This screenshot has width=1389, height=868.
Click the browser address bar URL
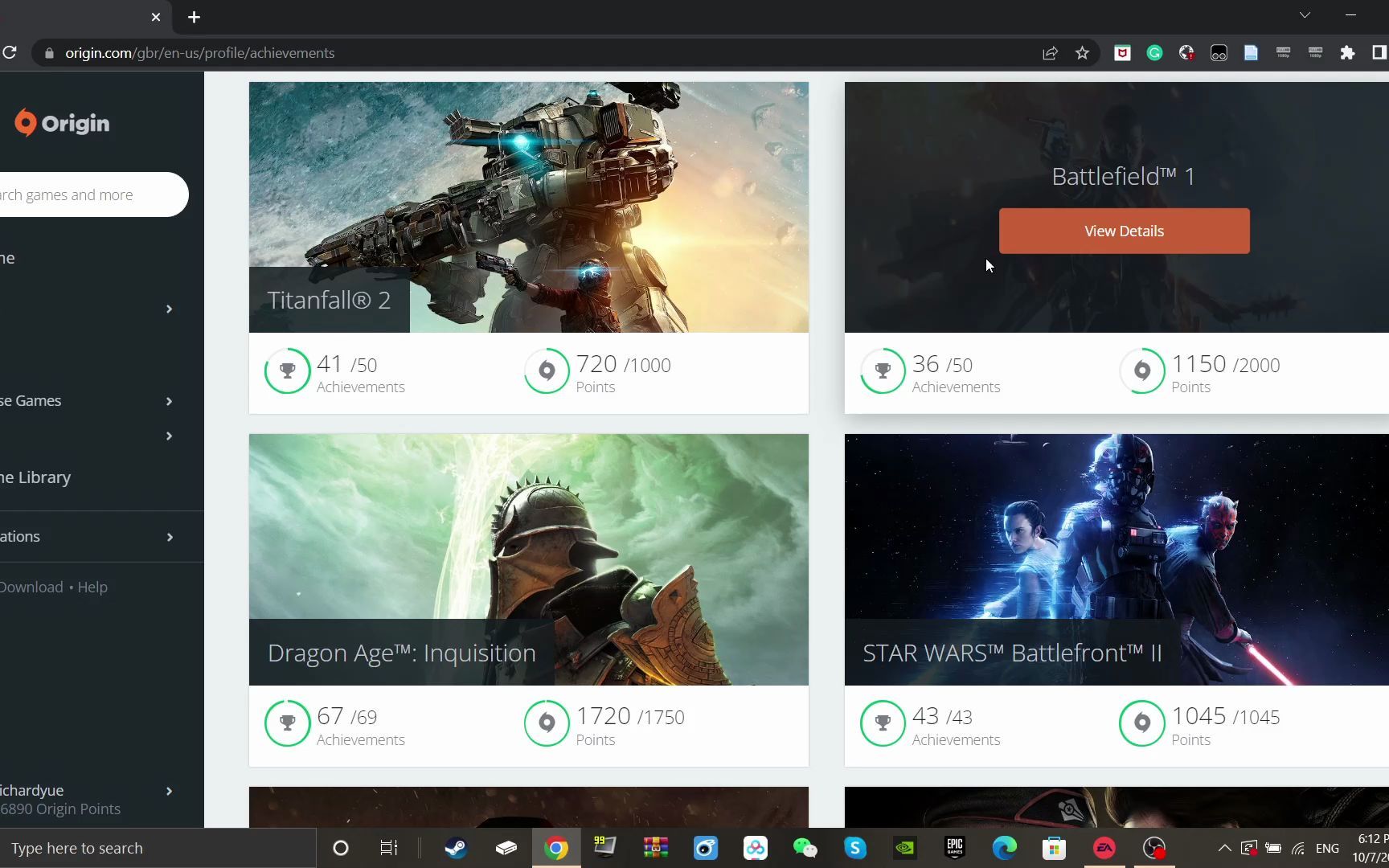[200, 53]
